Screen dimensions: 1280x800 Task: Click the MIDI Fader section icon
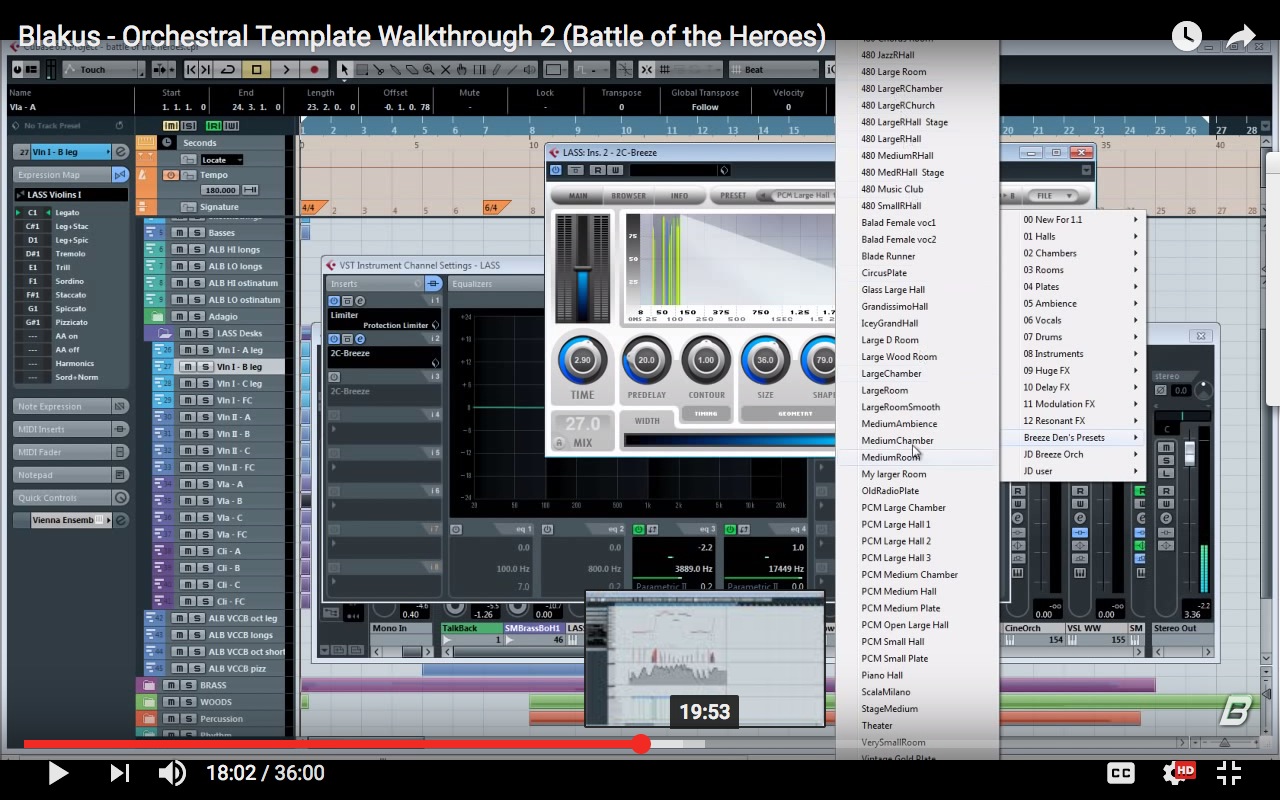click(120, 452)
